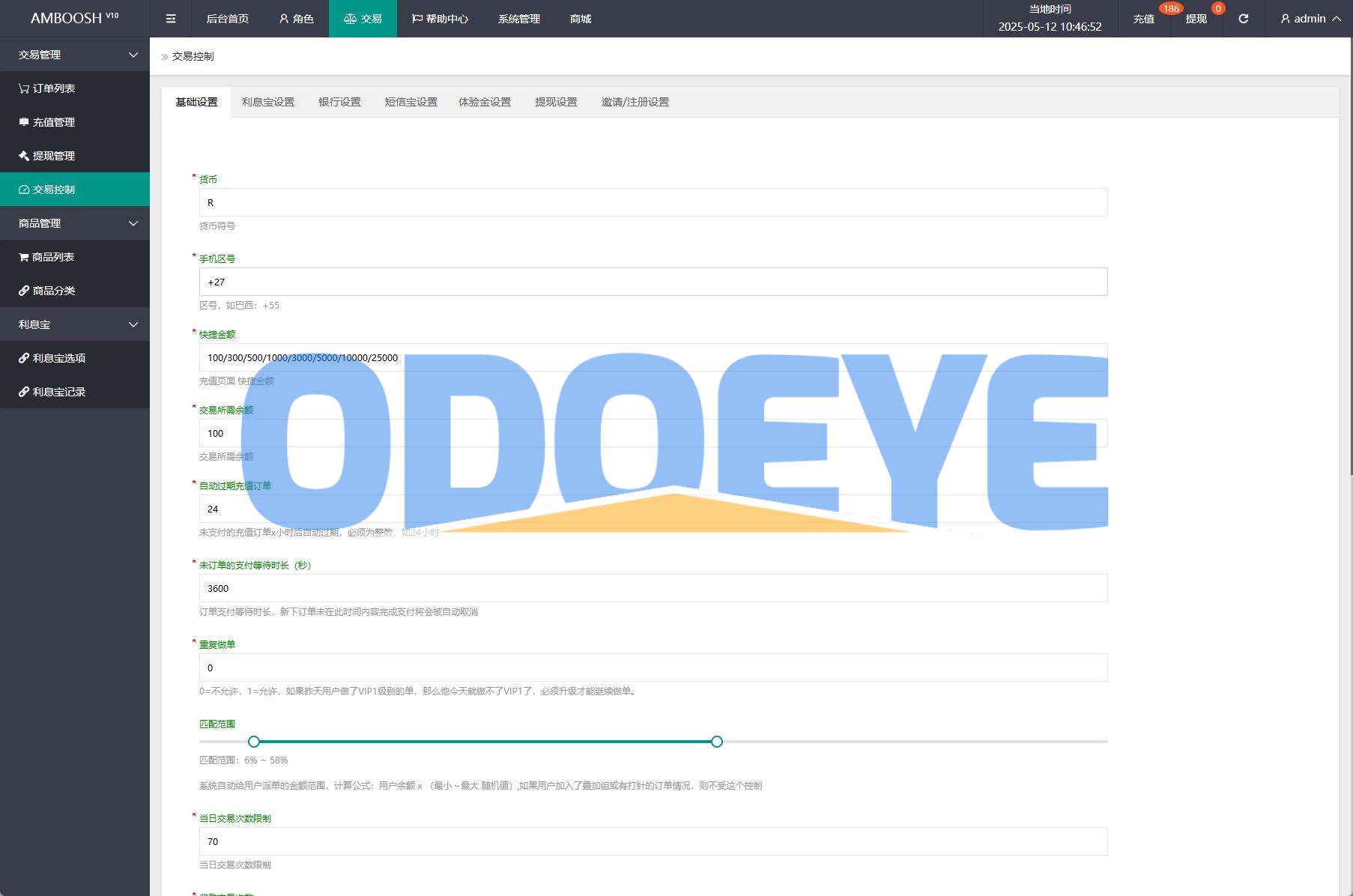Click the 当地时间 clock display
The height and width of the screenshot is (896, 1353).
[x=1050, y=19]
